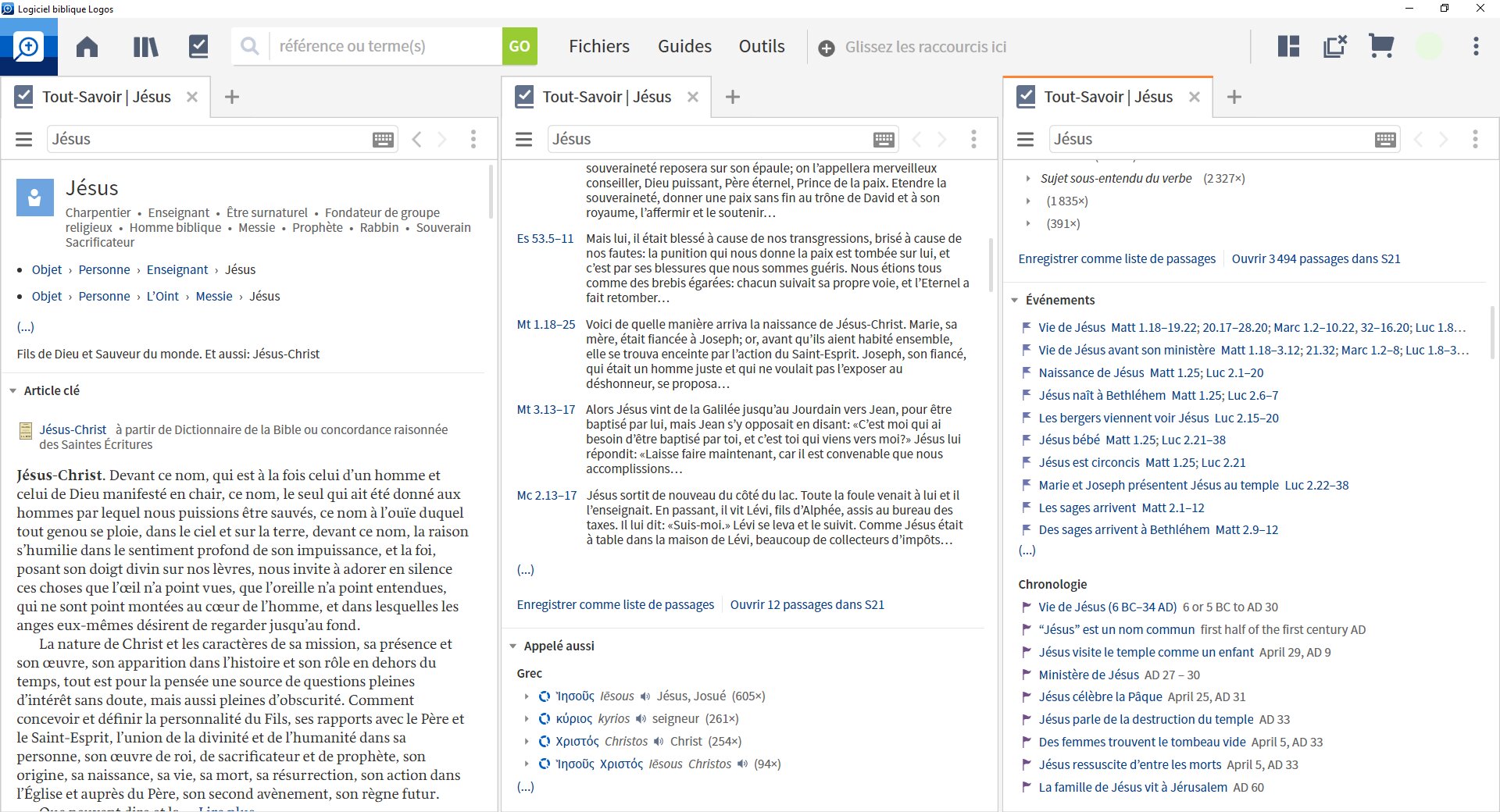The height and width of the screenshot is (812, 1500).
Task: Collapse the Événements section
Action: tap(1014, 300)
